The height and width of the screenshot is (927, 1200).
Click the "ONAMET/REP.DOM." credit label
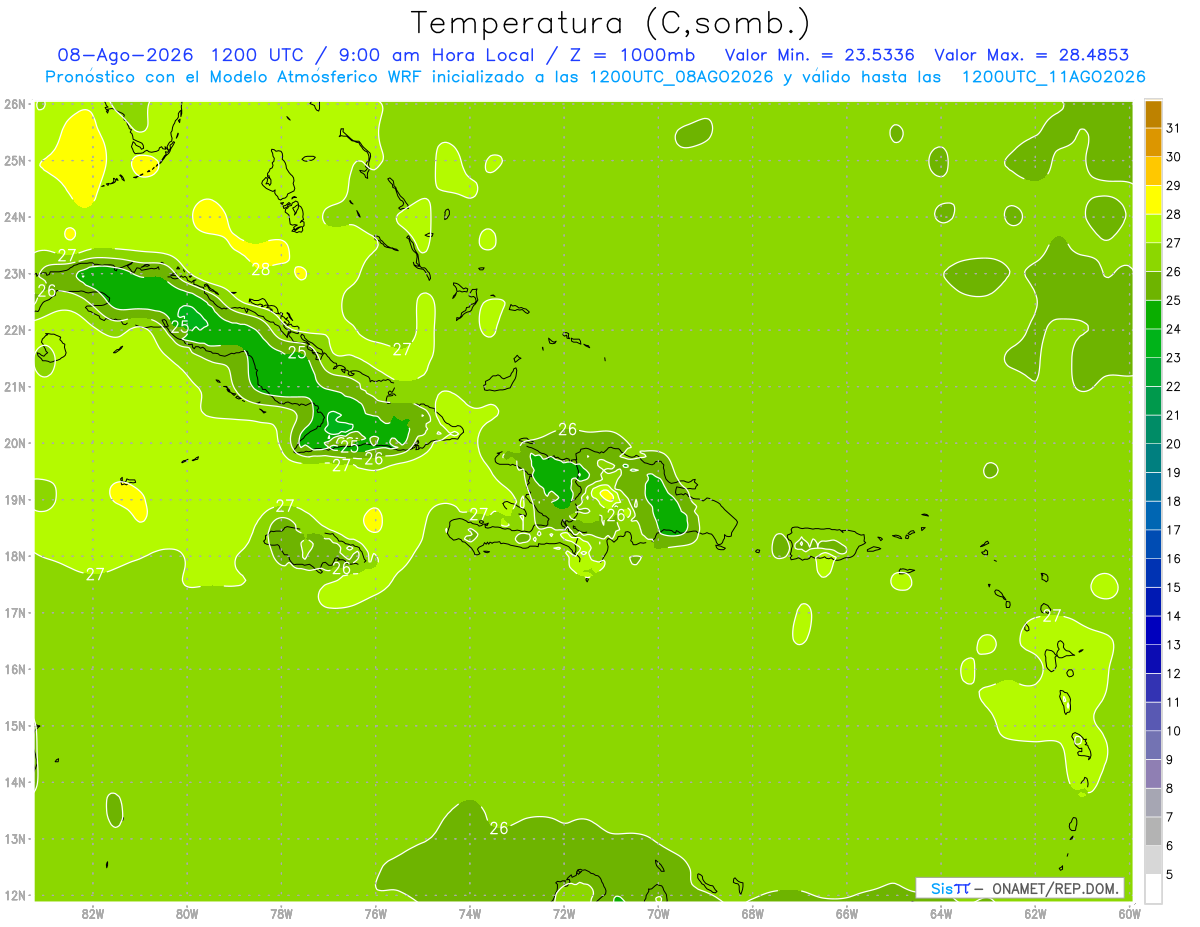[1056, 888]
